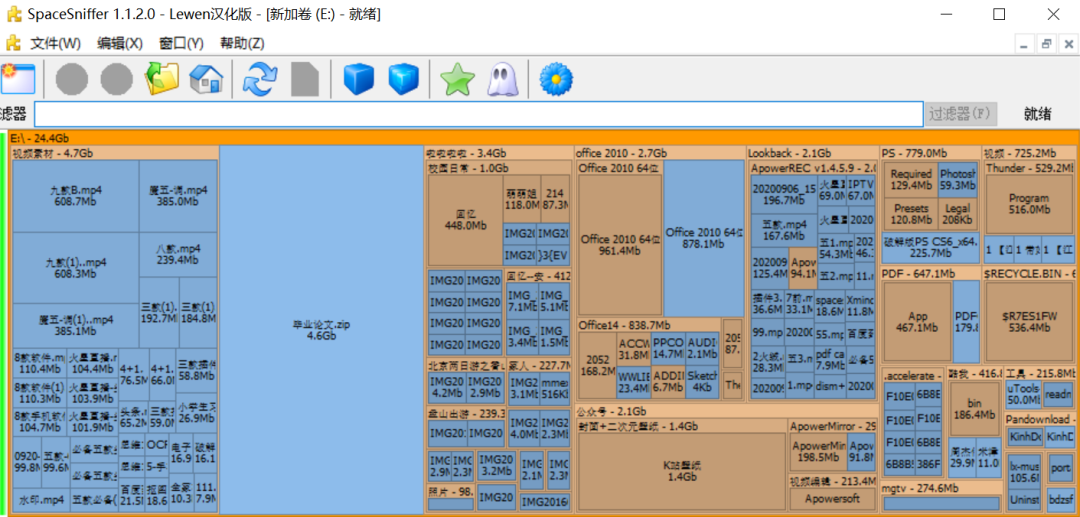This screenshot has height=517, width=1080.
Task: Select the Required 129.4Mb block
Action: pos(911,180)
